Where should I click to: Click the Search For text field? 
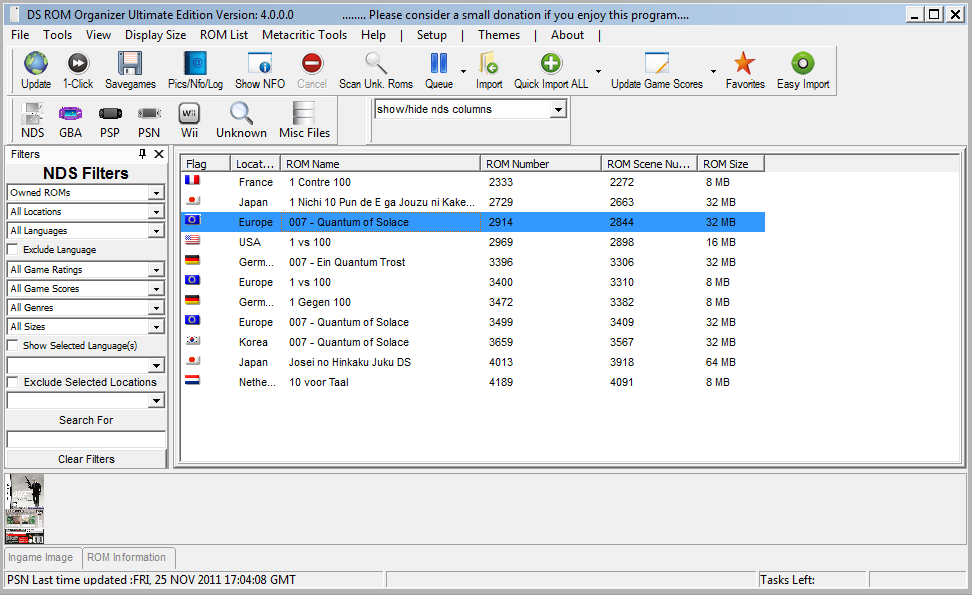pos(86,439)
